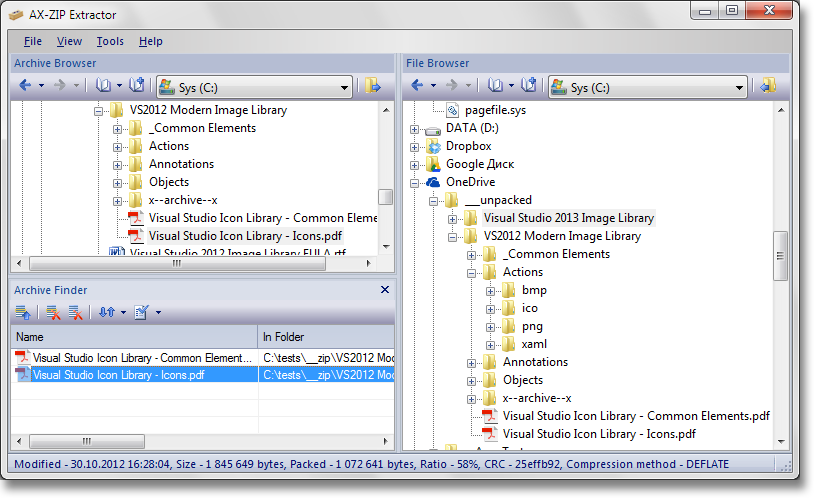Click checklist options icon in Archive Finder toolbar
This screenshot has height=500, width=820.
tap(141, 313)
